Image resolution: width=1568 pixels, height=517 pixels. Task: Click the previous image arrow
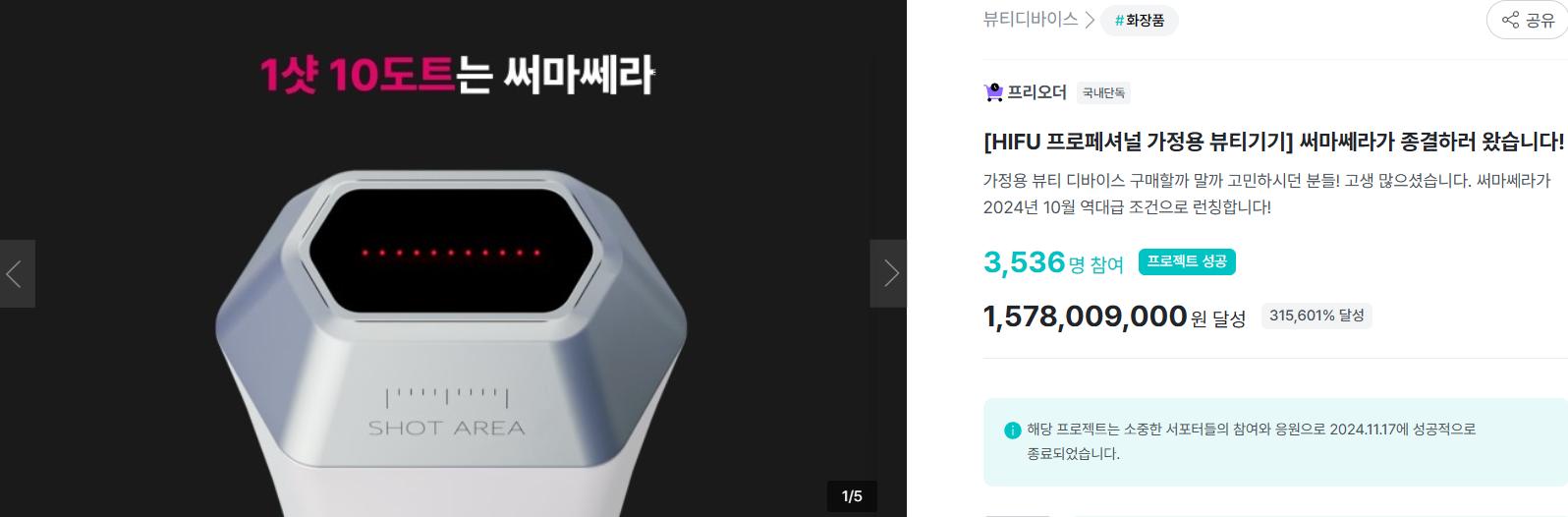coord(17,273)
